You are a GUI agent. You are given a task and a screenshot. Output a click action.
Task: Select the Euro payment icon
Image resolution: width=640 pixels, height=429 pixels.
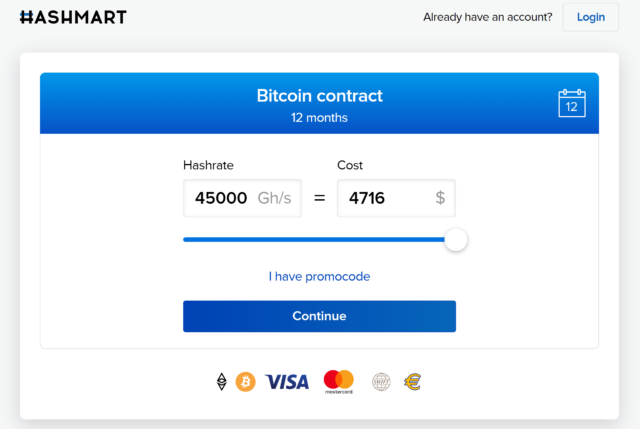point(413,382)
